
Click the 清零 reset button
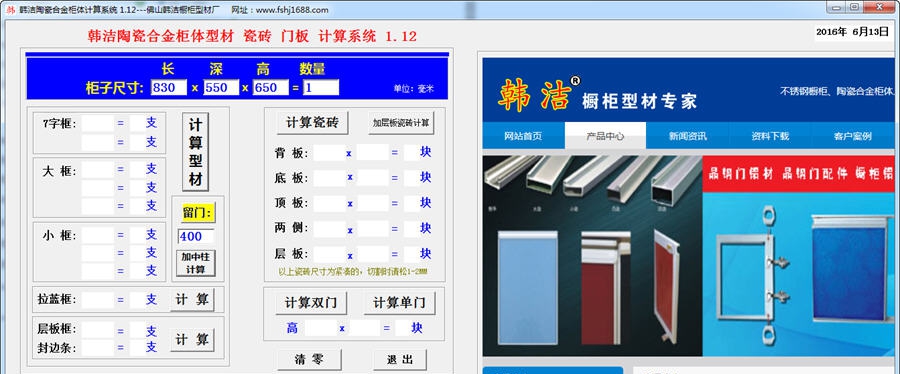309,359
